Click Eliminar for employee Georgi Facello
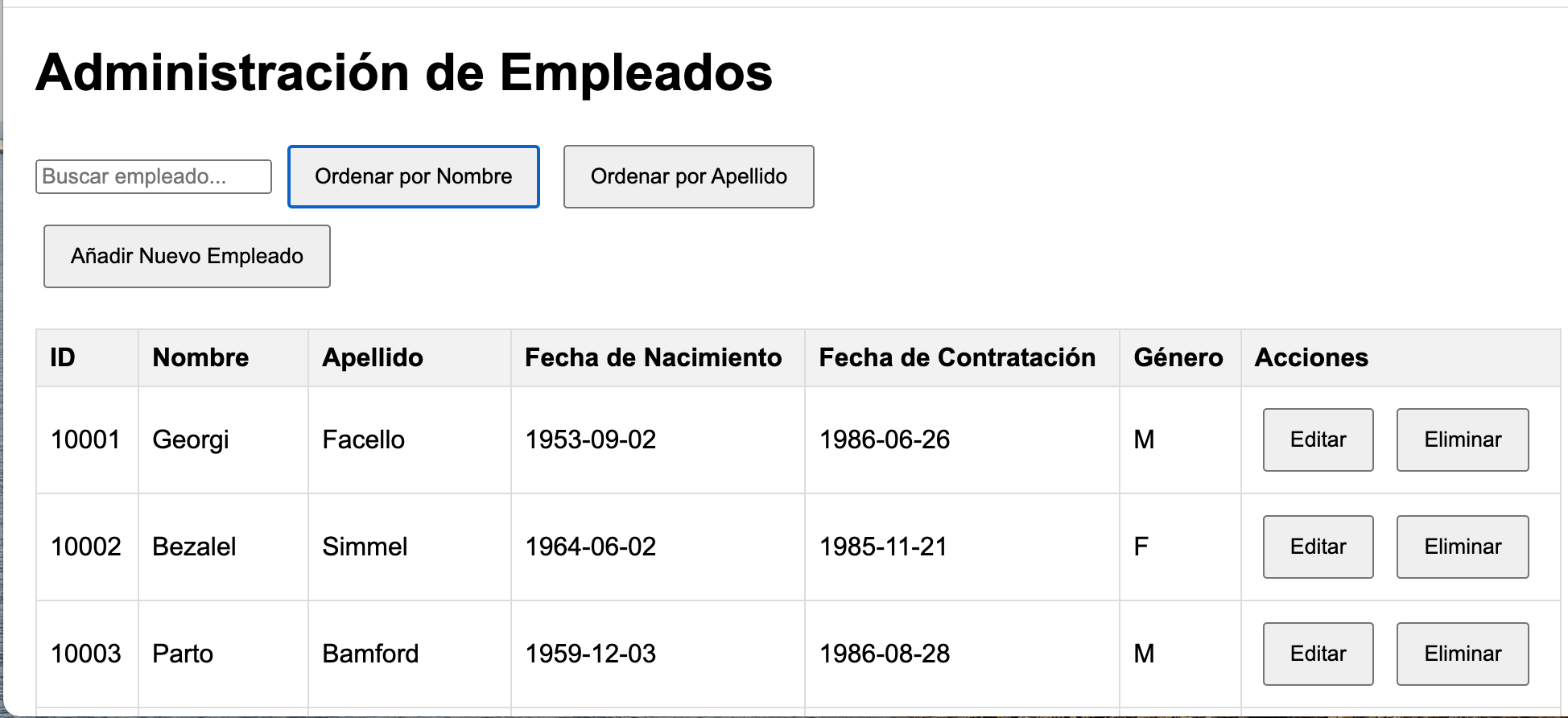This screenshot has height=718, width=1568. coord(1462,439)
